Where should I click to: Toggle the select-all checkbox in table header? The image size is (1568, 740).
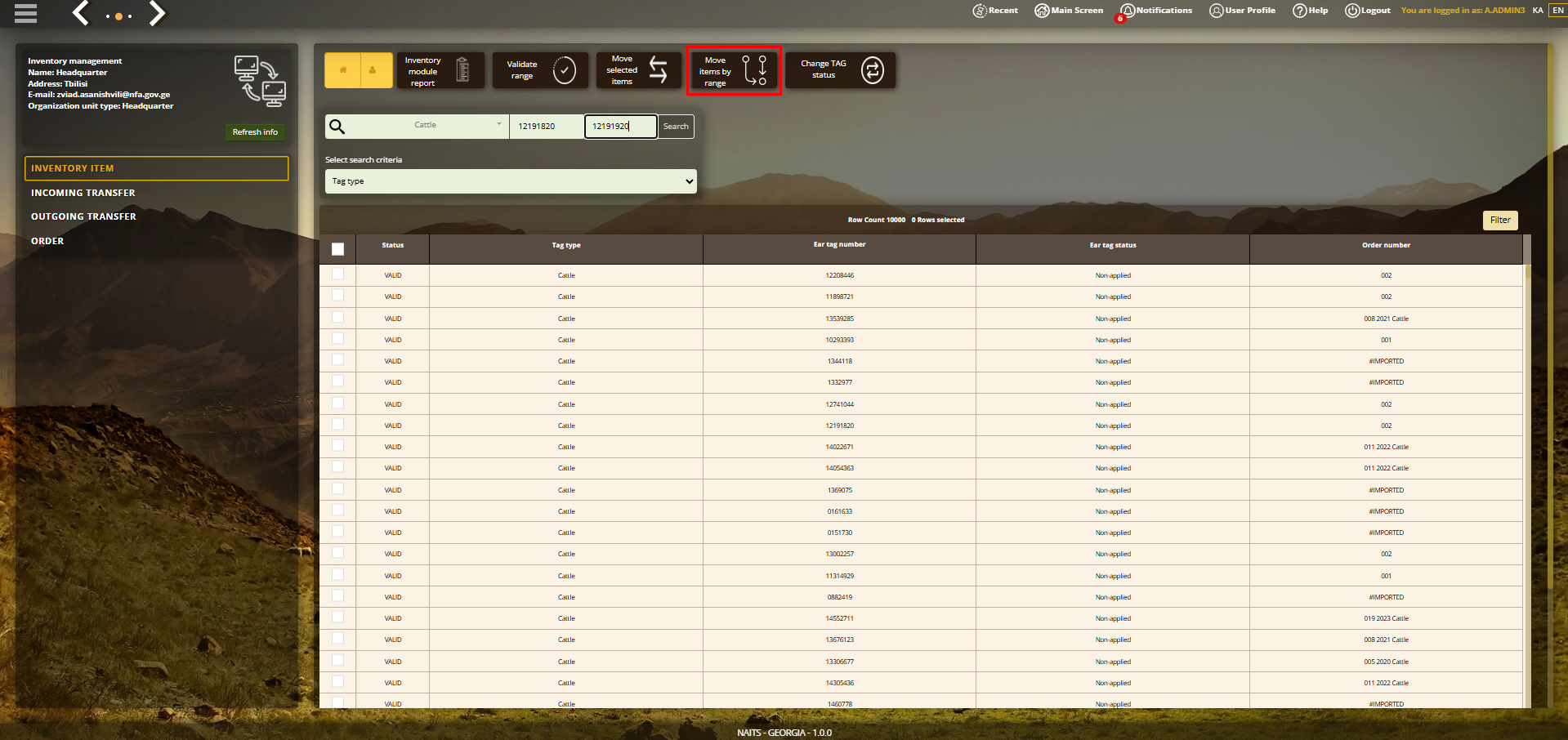click(338, 249)
